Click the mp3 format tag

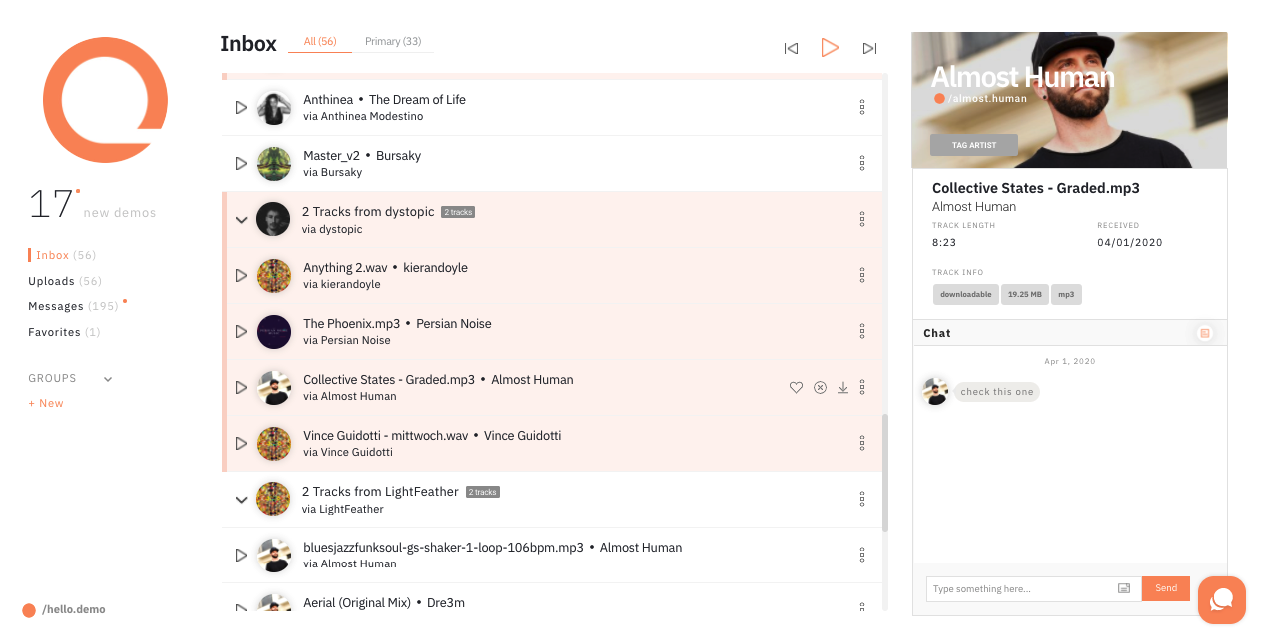(x=1066, y=294)
